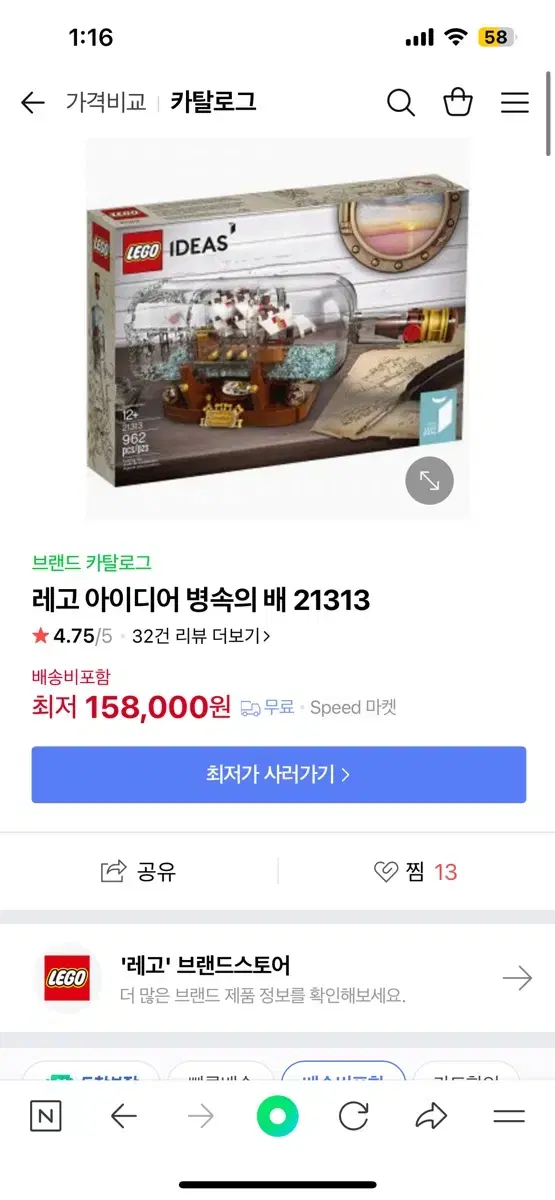This screenshot has height=1200, width=555.
Task: Open 레고 브랜드스토어 arrow
Action: click(x=517, y=978)
